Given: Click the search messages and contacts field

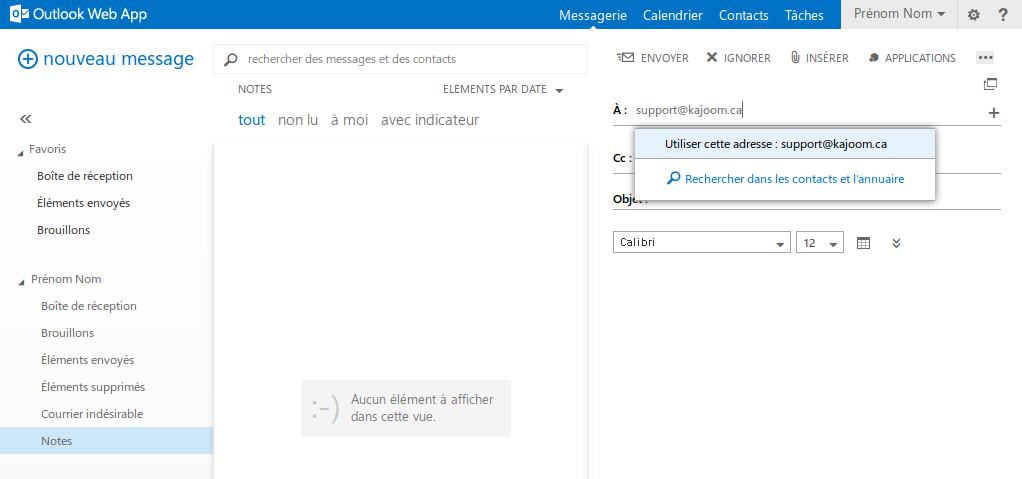Looking at the screenshot, I should (400, 59).
